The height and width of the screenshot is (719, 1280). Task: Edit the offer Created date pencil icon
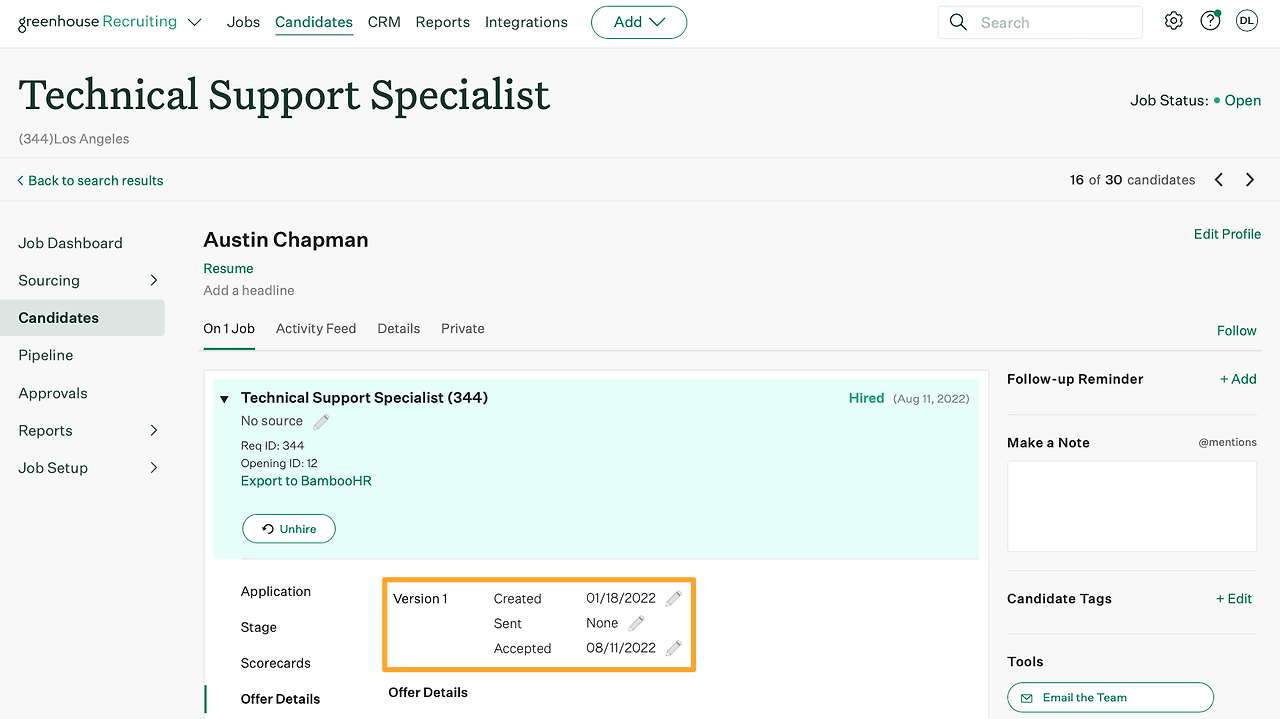671,598
